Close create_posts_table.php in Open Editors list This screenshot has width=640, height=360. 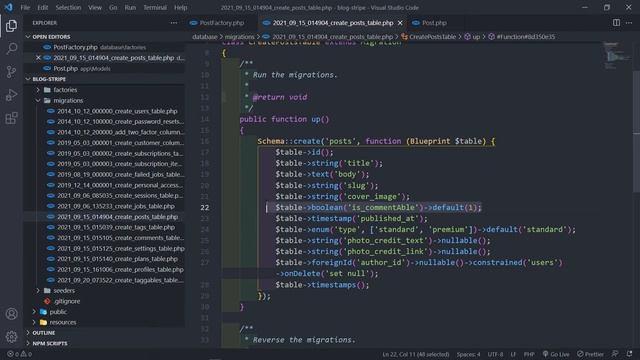point(38,58)
